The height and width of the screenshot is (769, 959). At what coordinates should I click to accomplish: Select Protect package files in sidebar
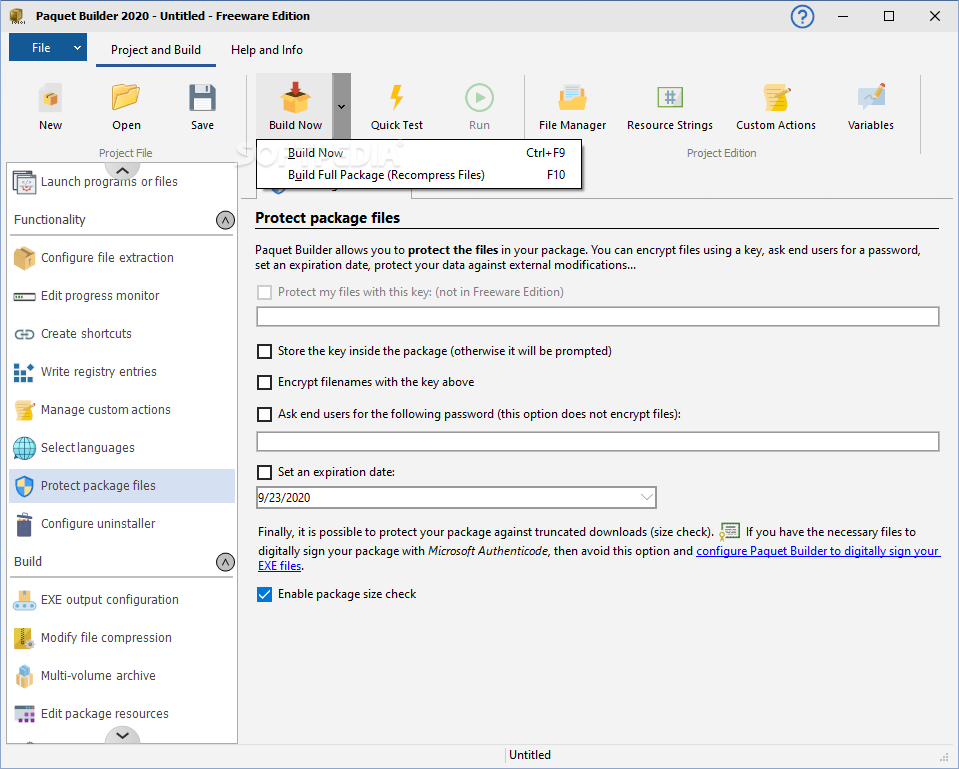click(x=122, y=486)
